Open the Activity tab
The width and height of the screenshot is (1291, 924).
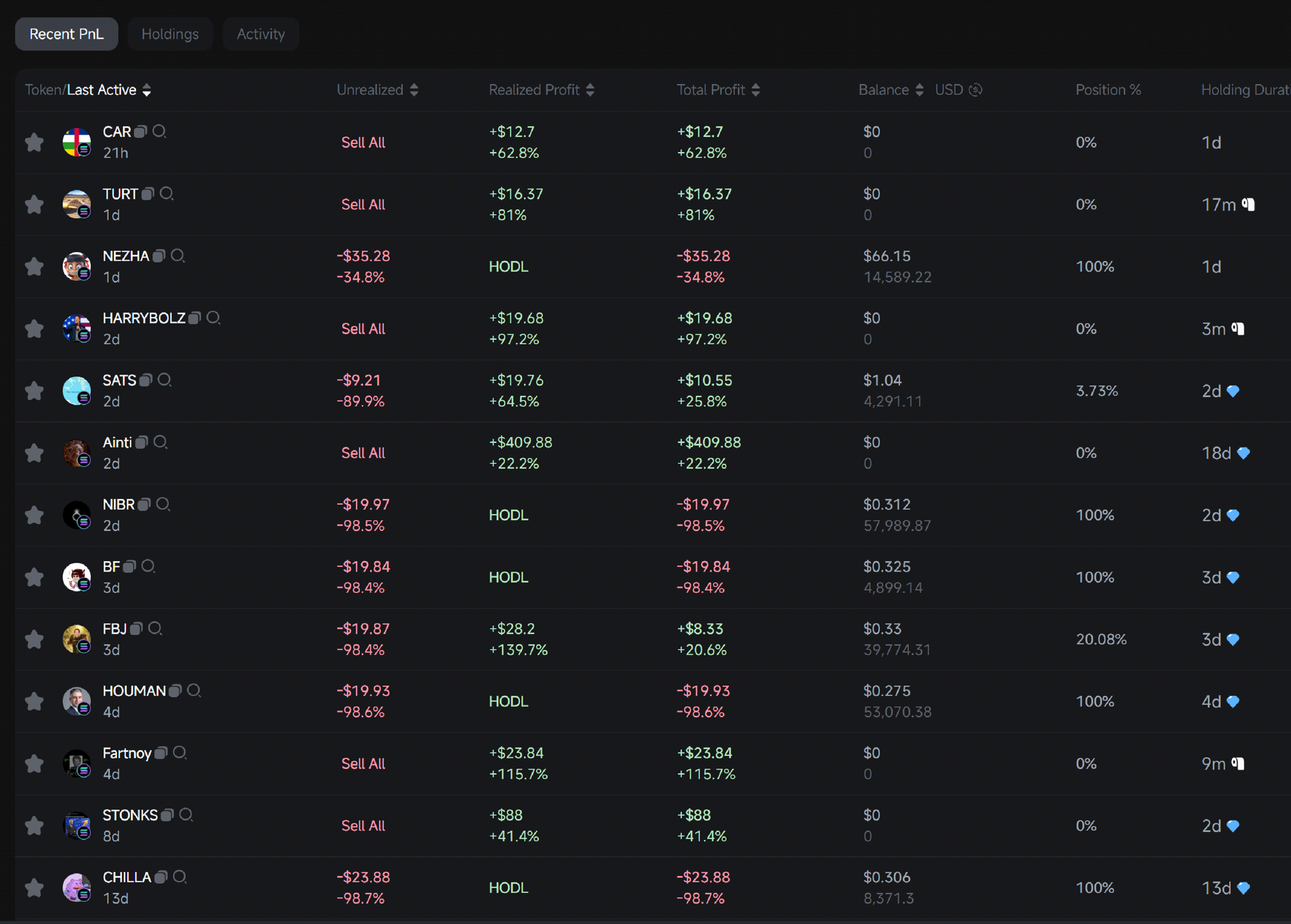261,34
